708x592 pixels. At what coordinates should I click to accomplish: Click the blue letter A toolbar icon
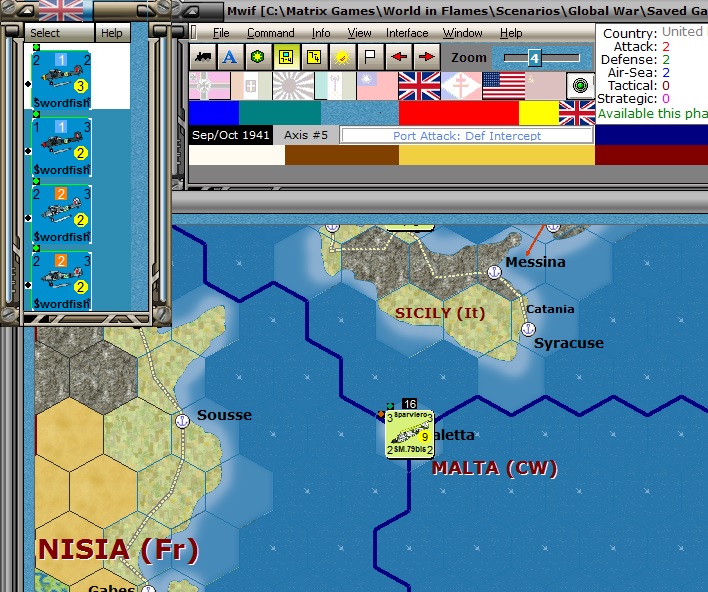[x=230, y=57]
